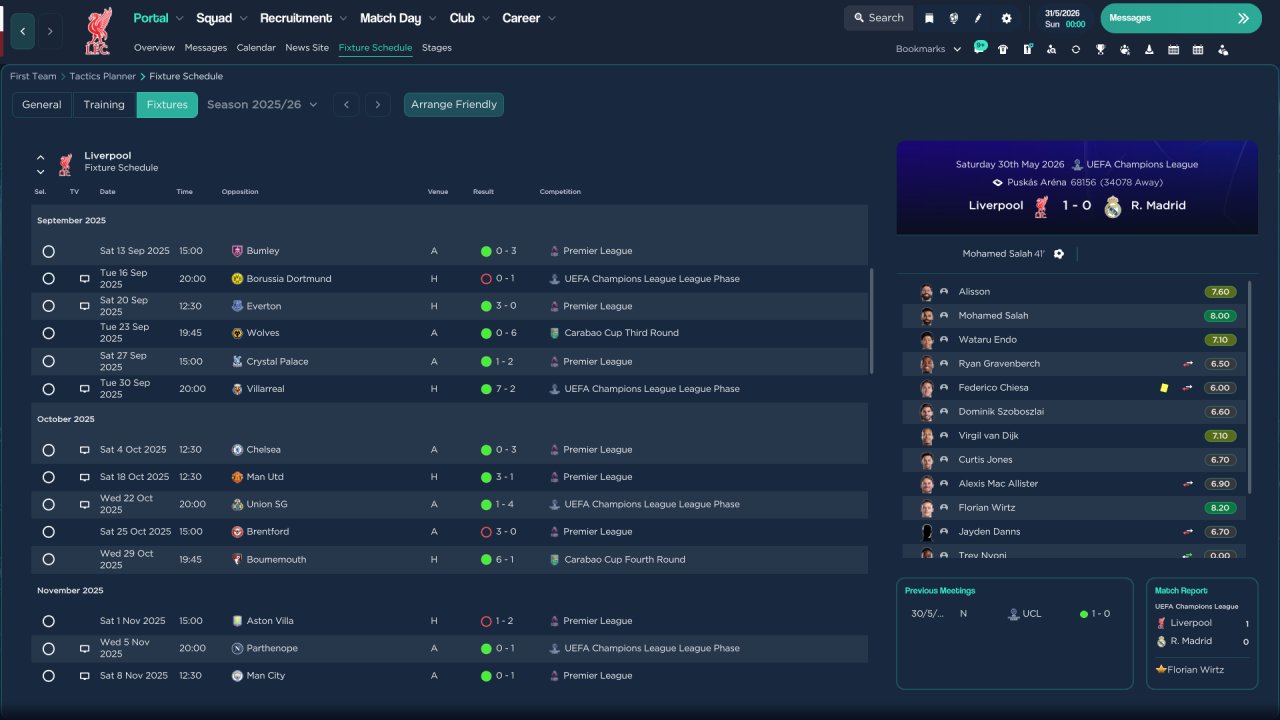Click the trophy icon in bookmarks bar
This screenshot has height=720, width=1280.
(1100, 49)
